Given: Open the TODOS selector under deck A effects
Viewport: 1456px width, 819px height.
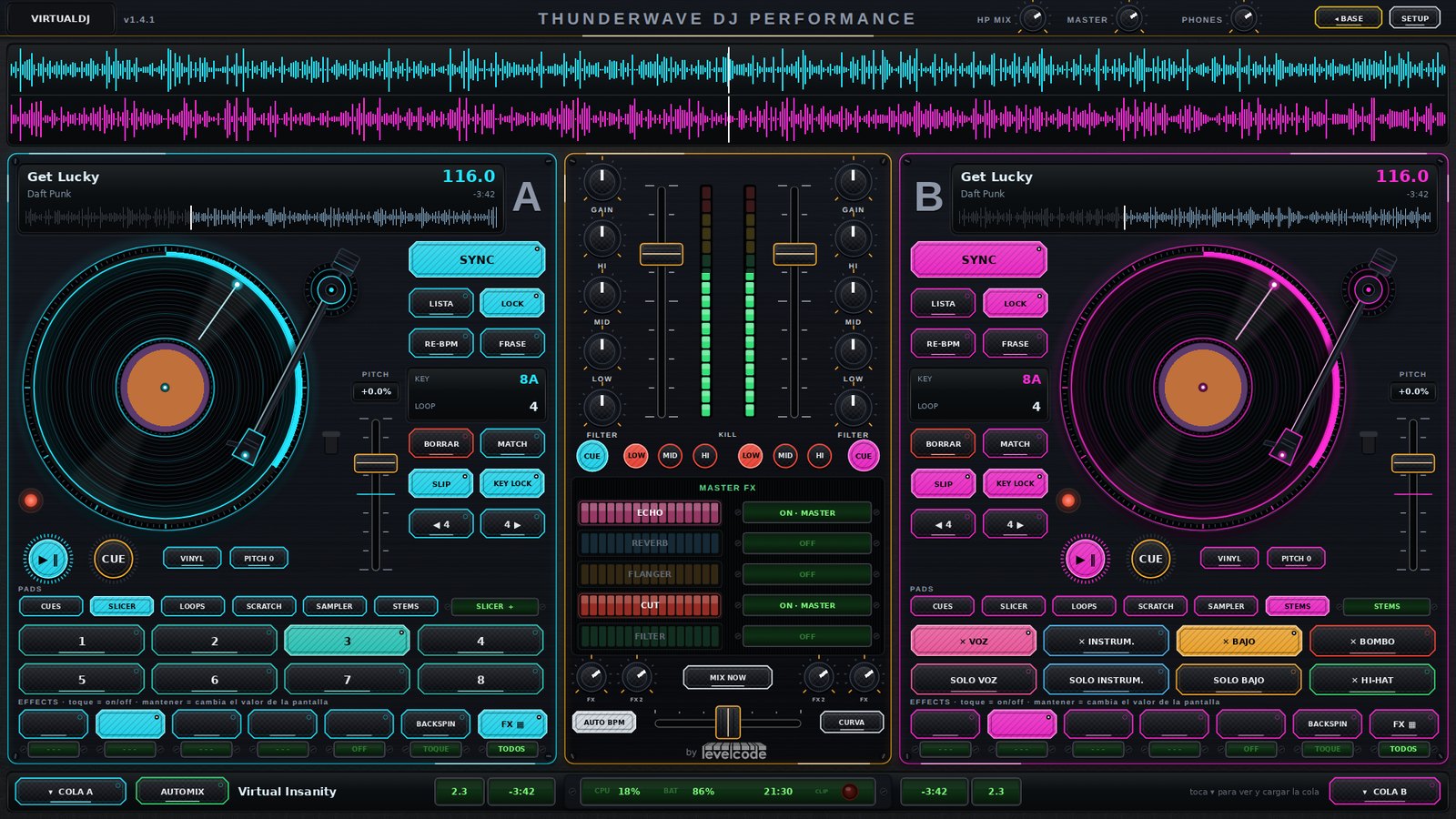Looking at the screenshot, I should pyautogui.click(x=511, y=749).
